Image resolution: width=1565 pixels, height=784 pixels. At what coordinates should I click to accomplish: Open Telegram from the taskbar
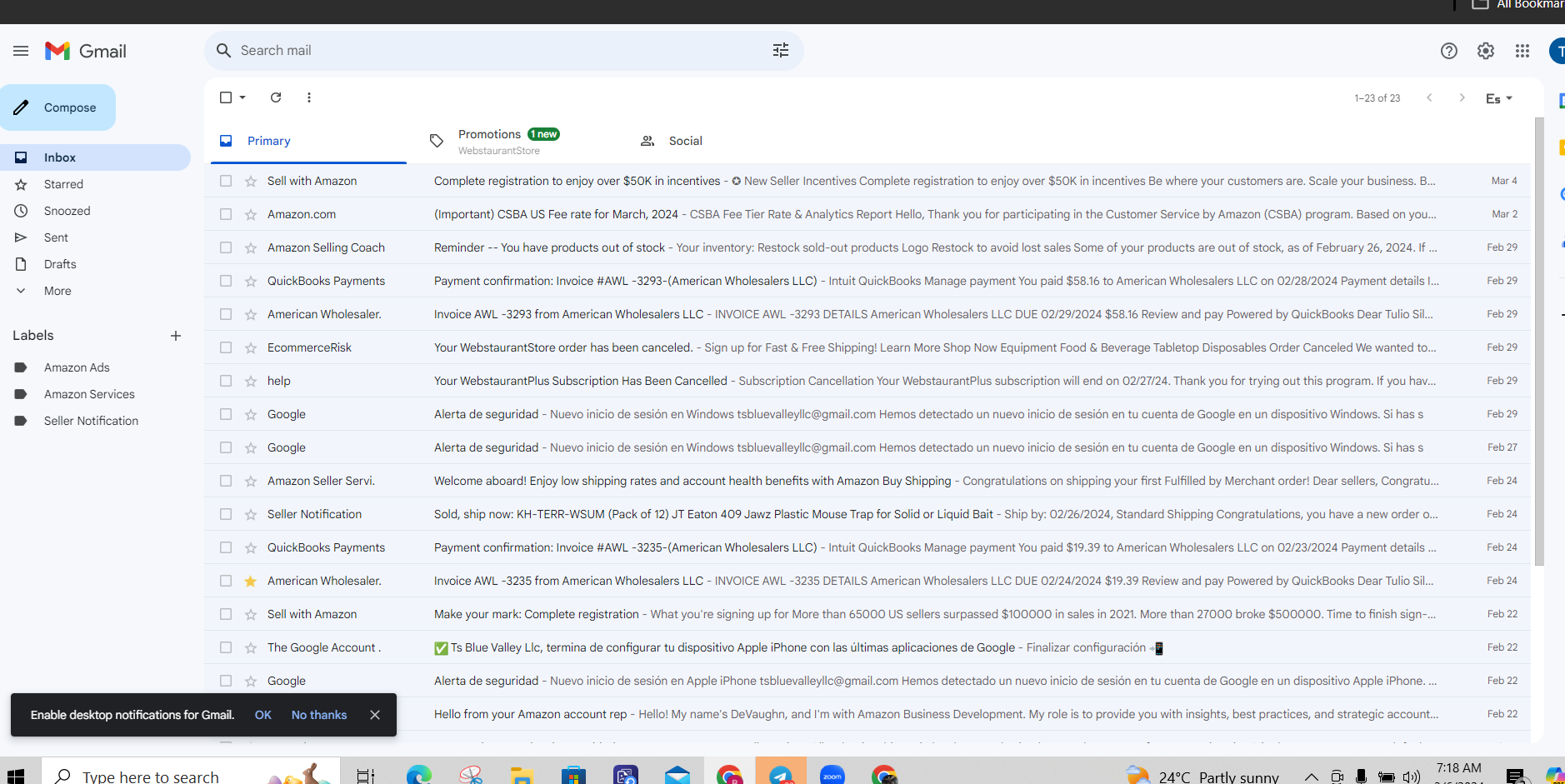(781, 774)
